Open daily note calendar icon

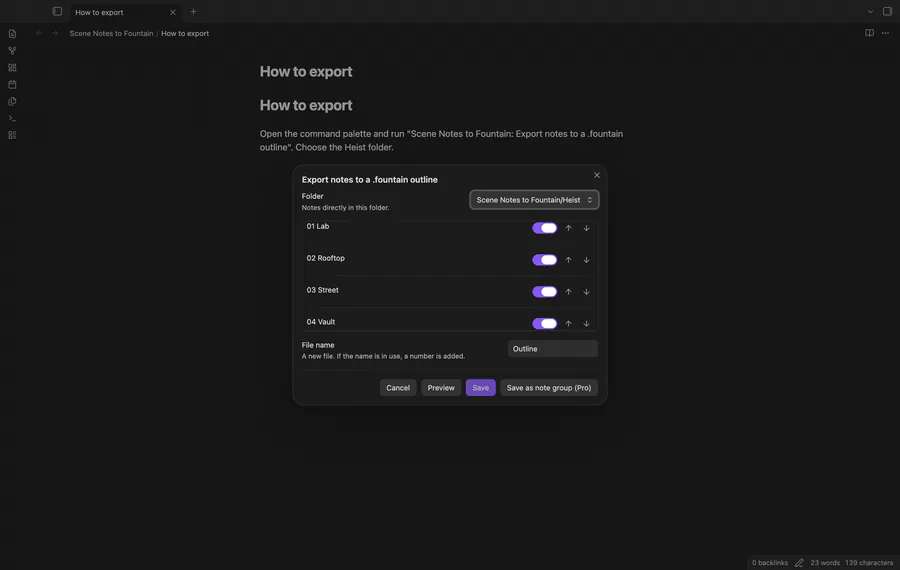pos(12,84)
